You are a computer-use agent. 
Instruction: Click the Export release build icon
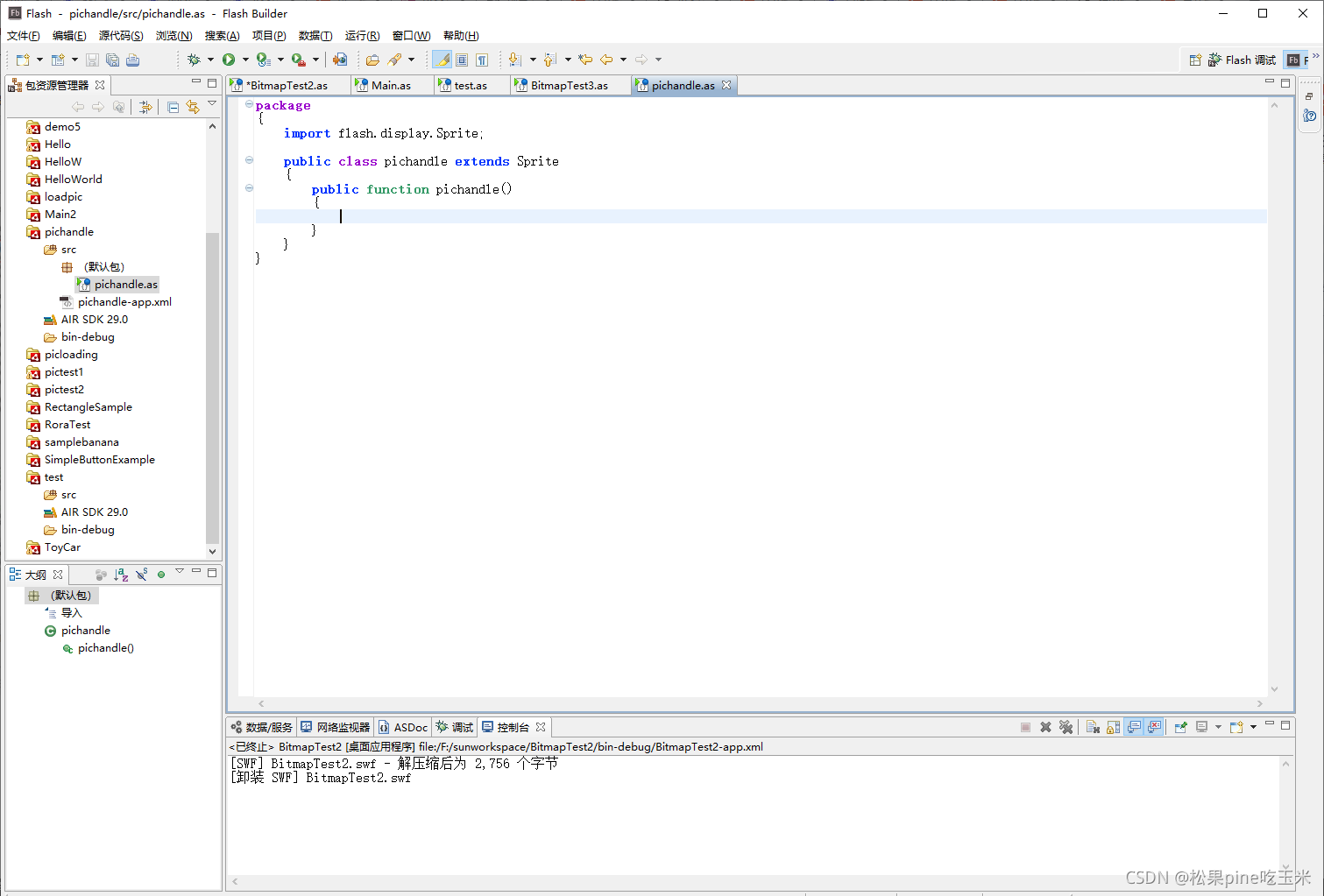[x=340, y=60]
